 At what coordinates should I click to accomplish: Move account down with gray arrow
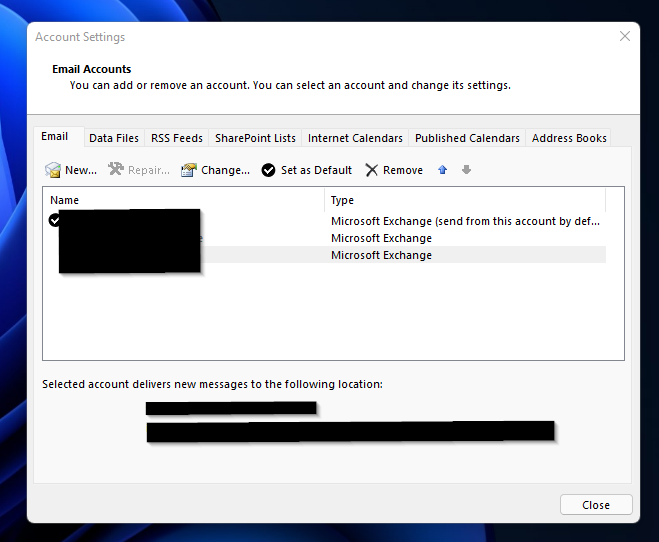466,170
